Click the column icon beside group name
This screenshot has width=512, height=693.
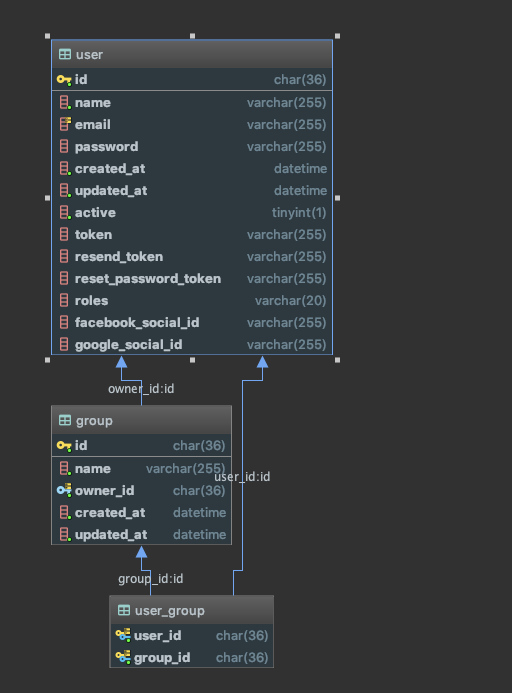65,468
